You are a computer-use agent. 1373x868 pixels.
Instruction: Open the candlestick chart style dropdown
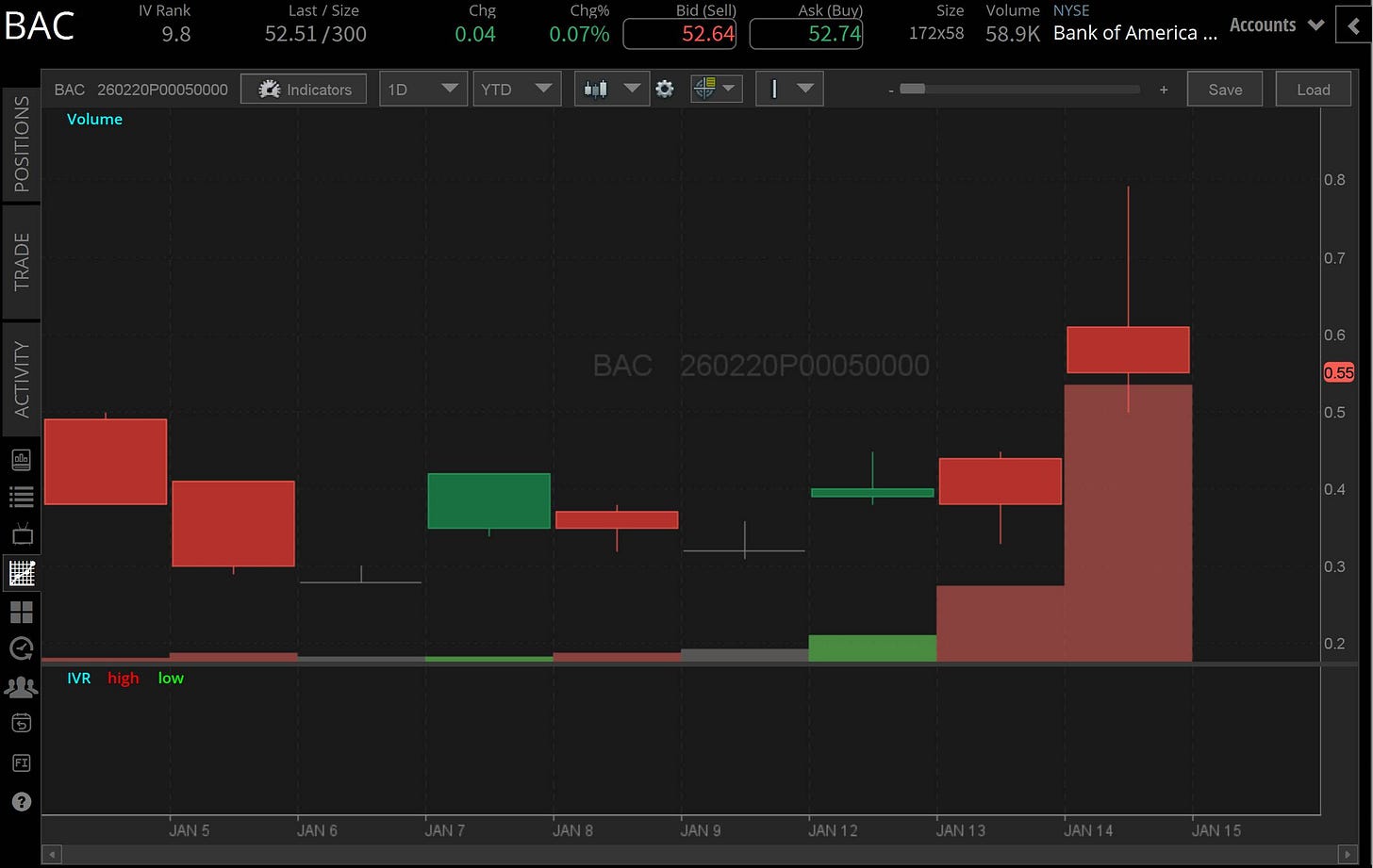click(612, 90)
